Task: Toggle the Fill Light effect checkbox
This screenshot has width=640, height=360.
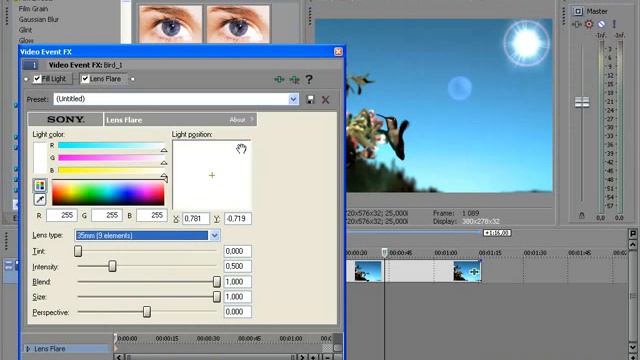Action: pyautogui.click(x=37, y=79)
